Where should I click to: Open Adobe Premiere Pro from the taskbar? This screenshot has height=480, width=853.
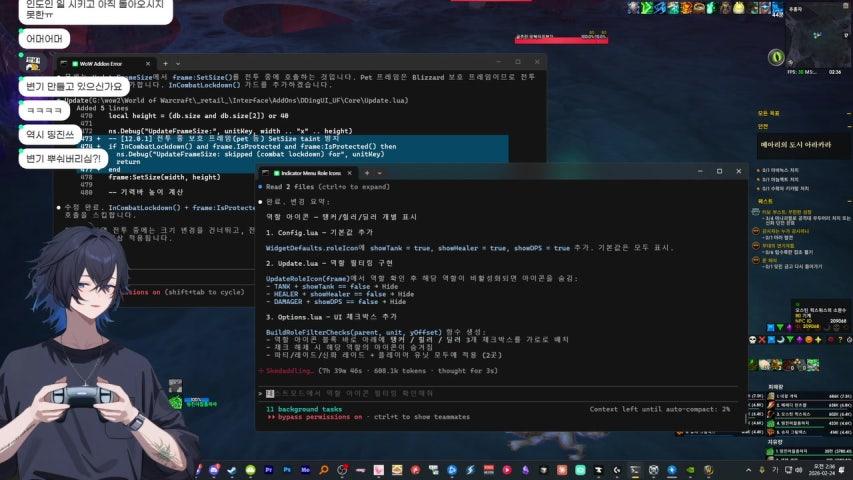269,470
